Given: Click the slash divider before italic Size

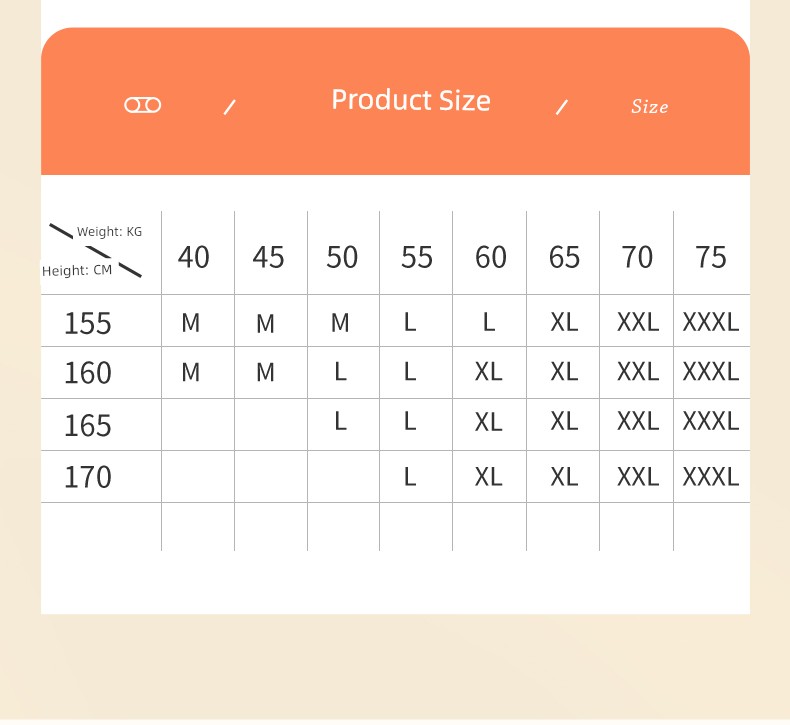Looking at the screenshot, I should point(562,107).
